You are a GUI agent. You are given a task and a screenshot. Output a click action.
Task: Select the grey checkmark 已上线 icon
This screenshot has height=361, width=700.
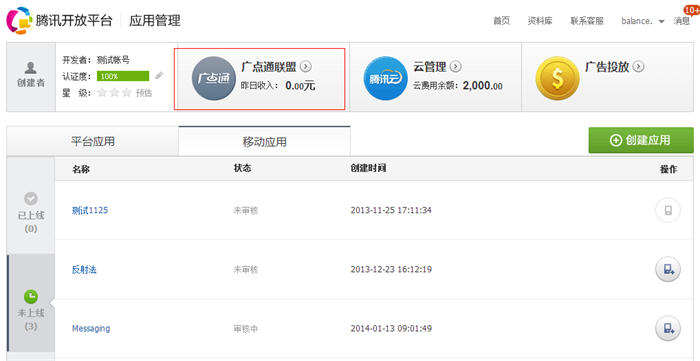pos(31,198)
